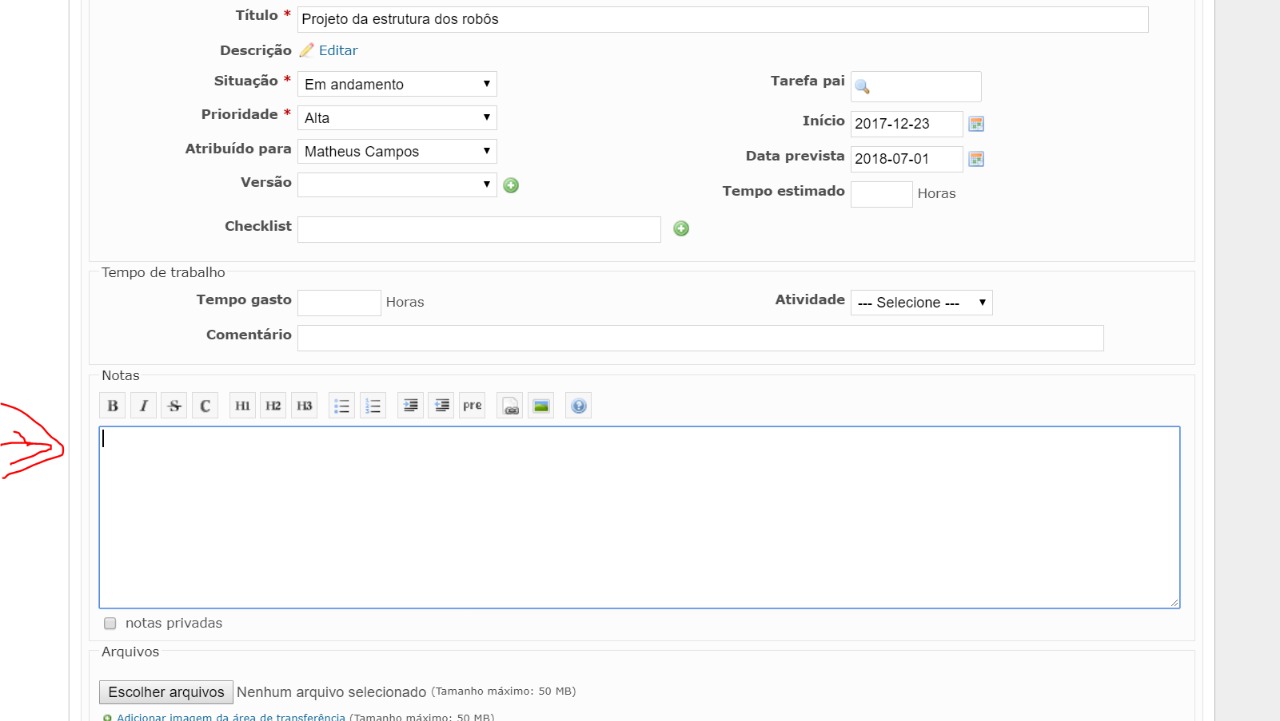Insert numbered list in notes
This screenshot has width=1280, height=721.
(x=373, y=406)
